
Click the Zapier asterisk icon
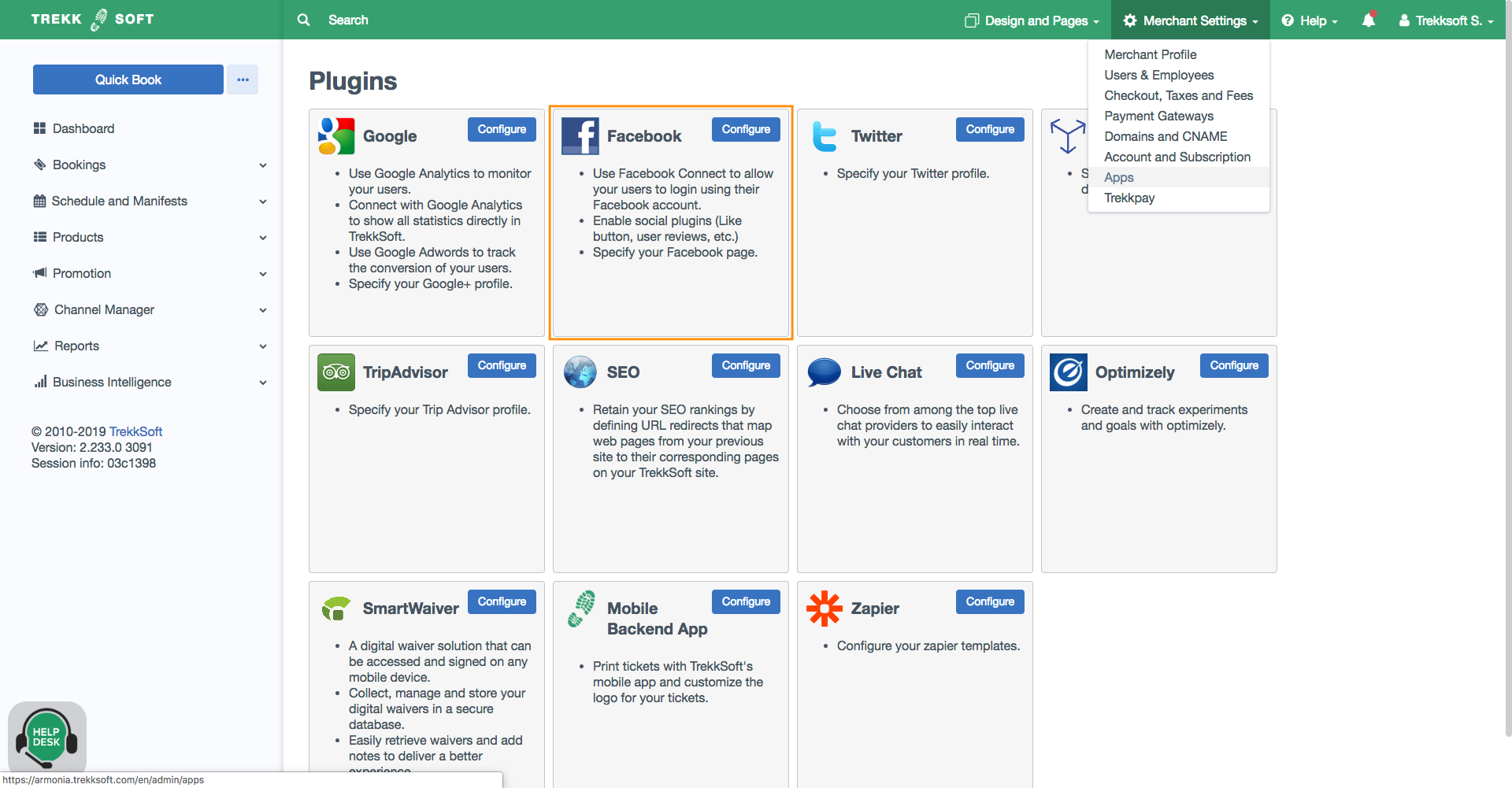click(x=825, y=609)
